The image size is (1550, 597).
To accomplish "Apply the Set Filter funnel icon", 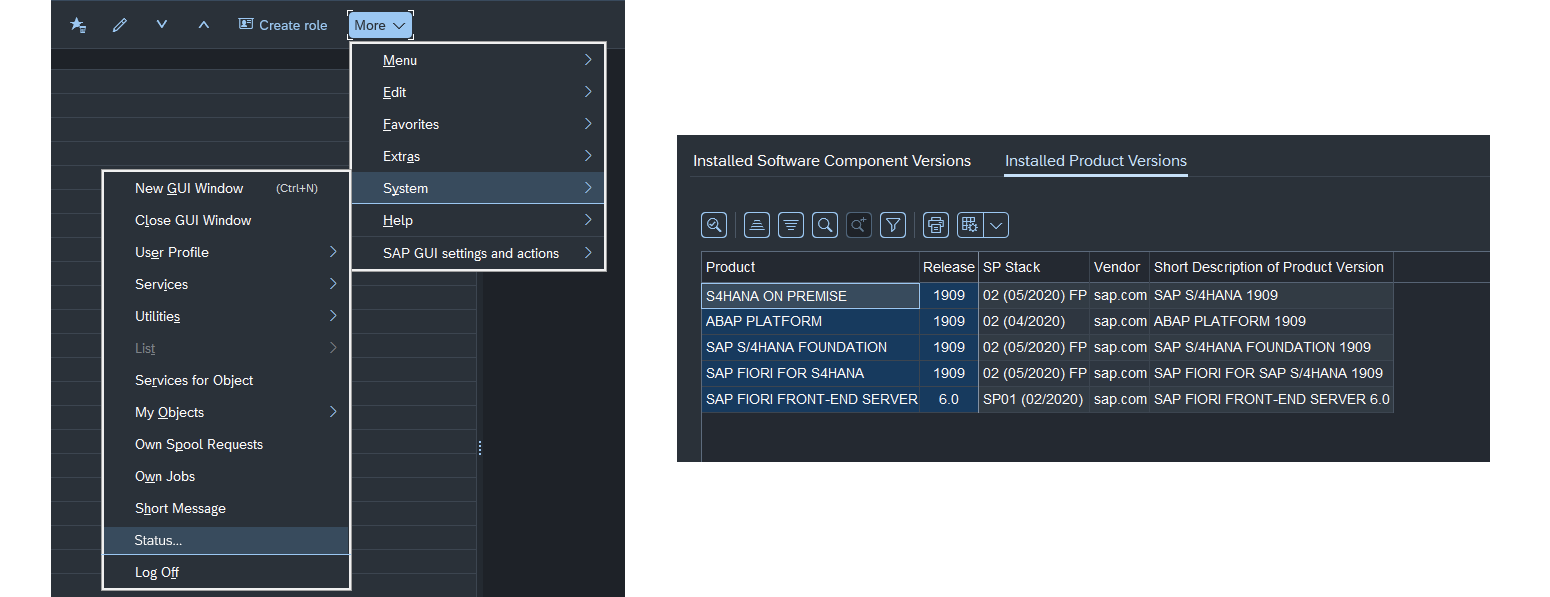I will point(892,224).
